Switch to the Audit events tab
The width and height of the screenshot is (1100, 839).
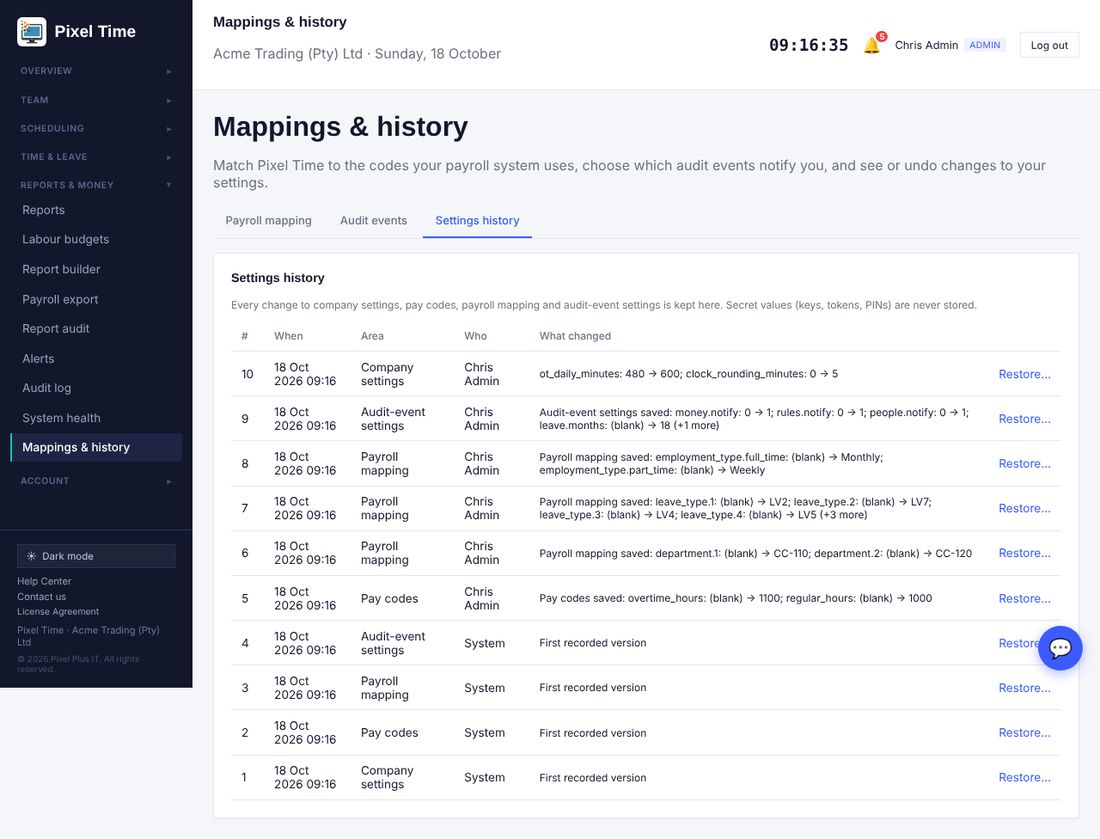pos(373,220)
